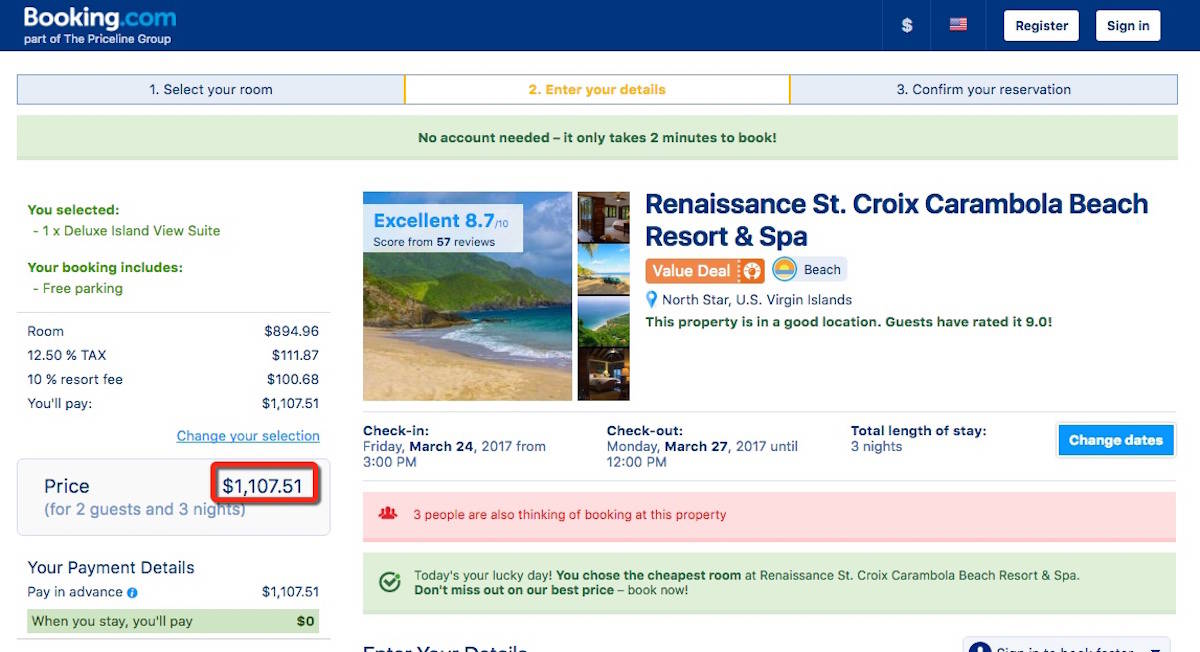Click the Free parking text
1200x652 pixels.
tap(83, 289)
